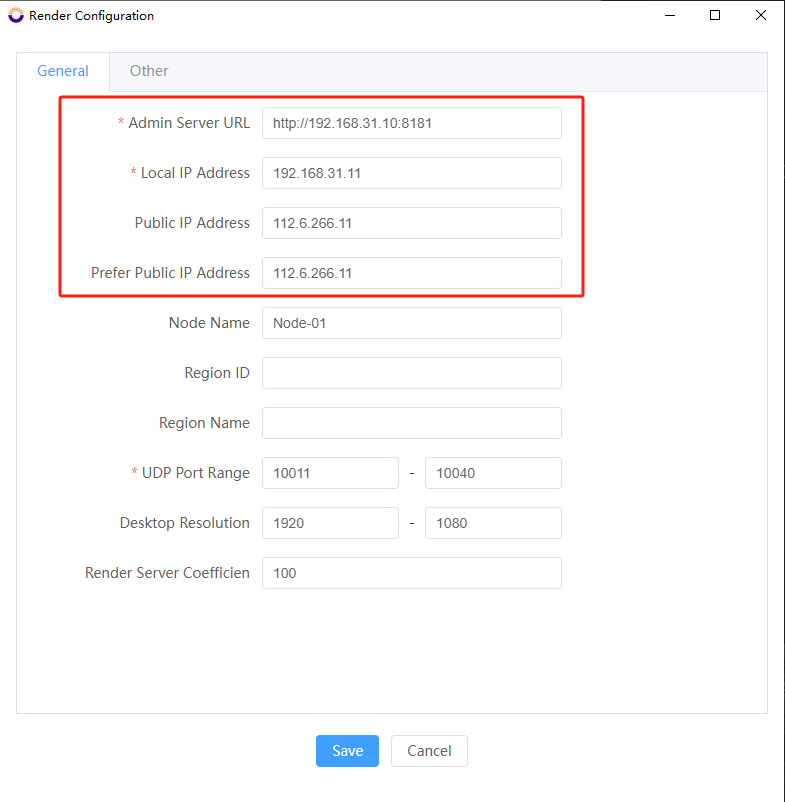Click the Save button
785x802 pixels.
coord(347,751)
